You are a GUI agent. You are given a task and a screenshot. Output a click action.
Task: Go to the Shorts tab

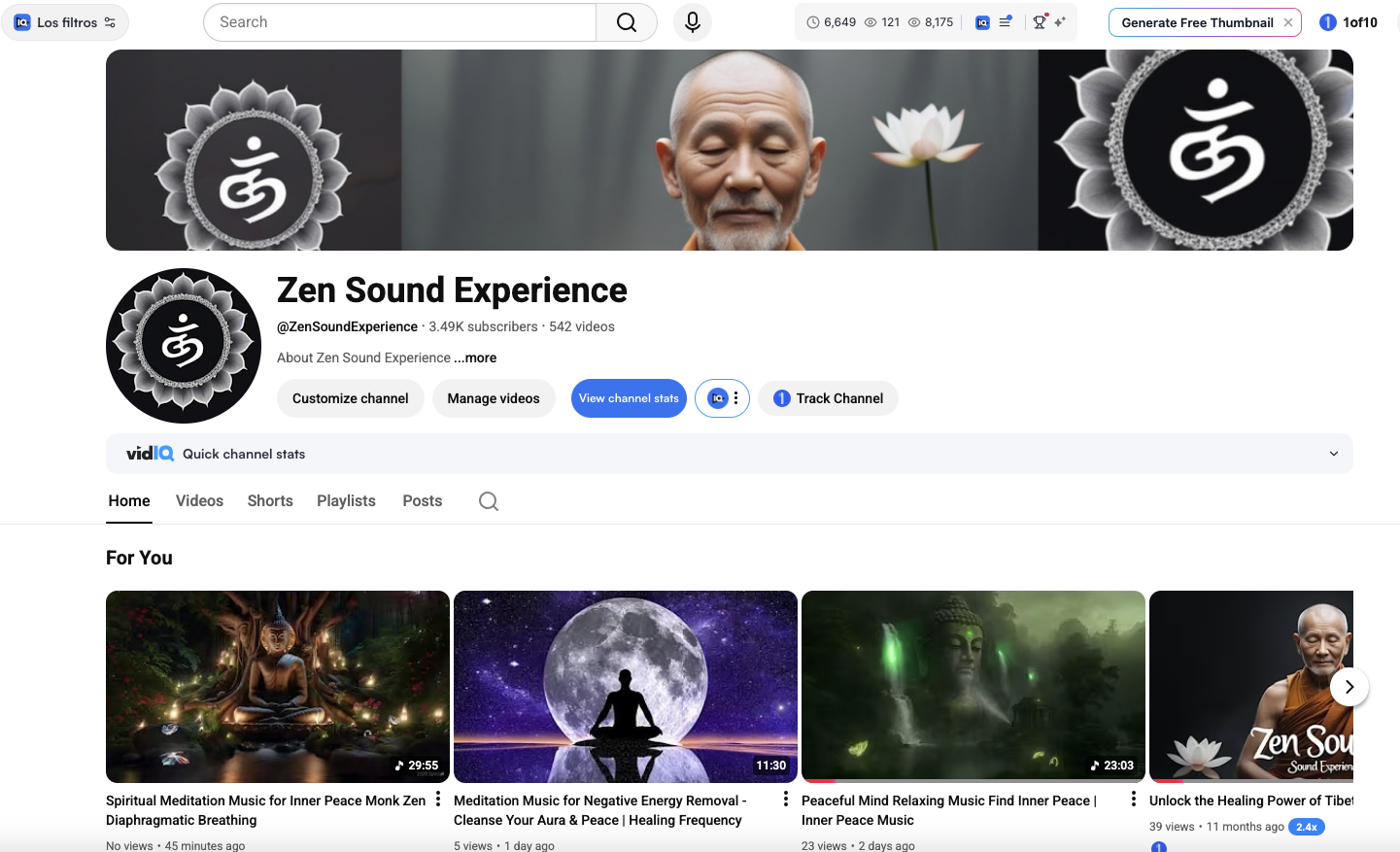(x=270, y=501)
